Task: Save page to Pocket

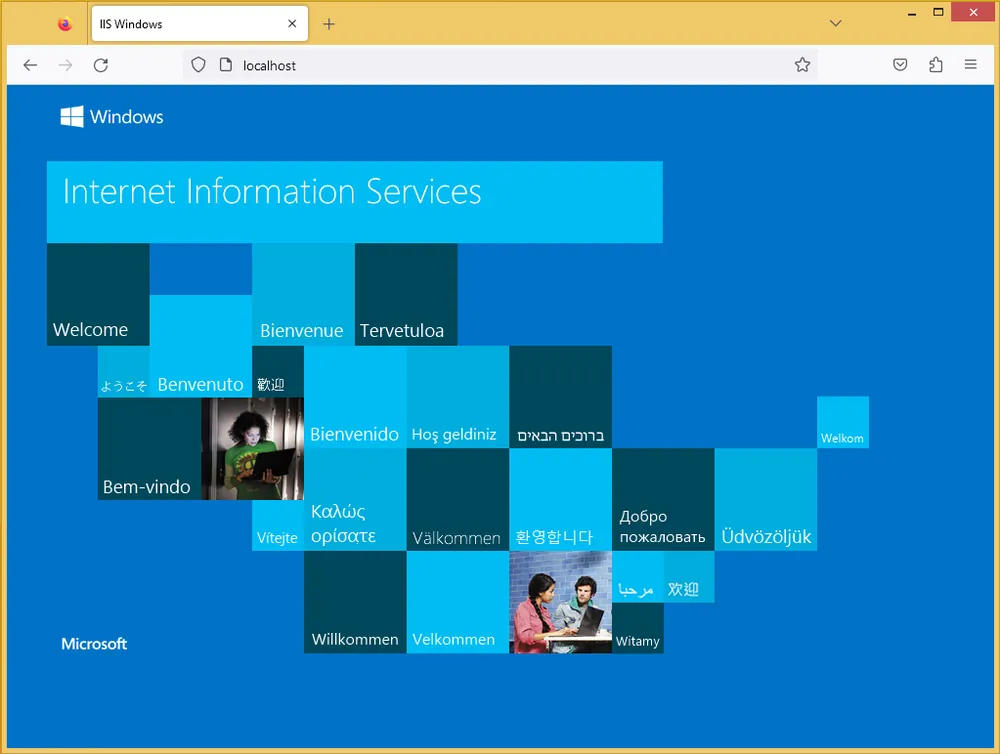Action: tap(900, 64)
